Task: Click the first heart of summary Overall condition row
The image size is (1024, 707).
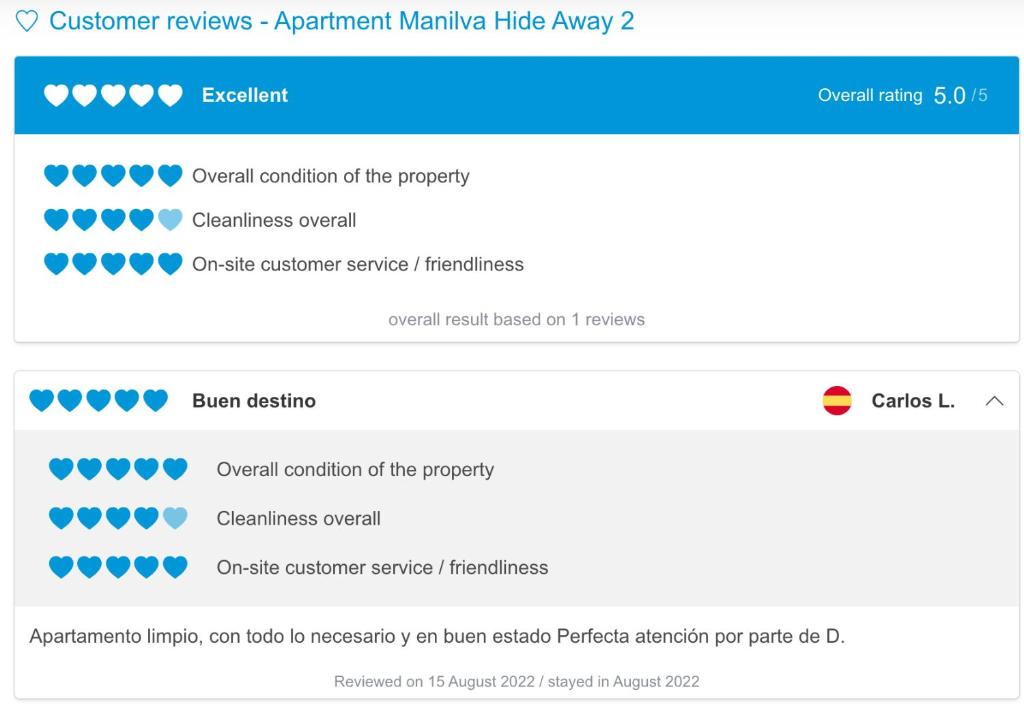Action: 56,176
